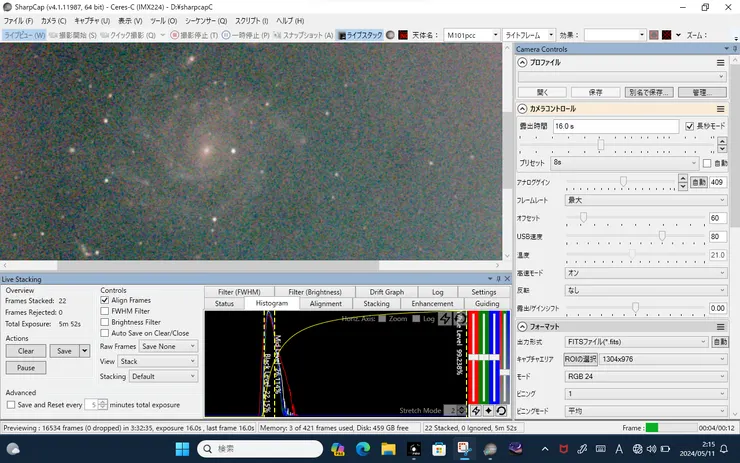Toggle the histogram Zoom checkbox
The width and height of the screenshot is (740, 463).
tap(382, 319)
